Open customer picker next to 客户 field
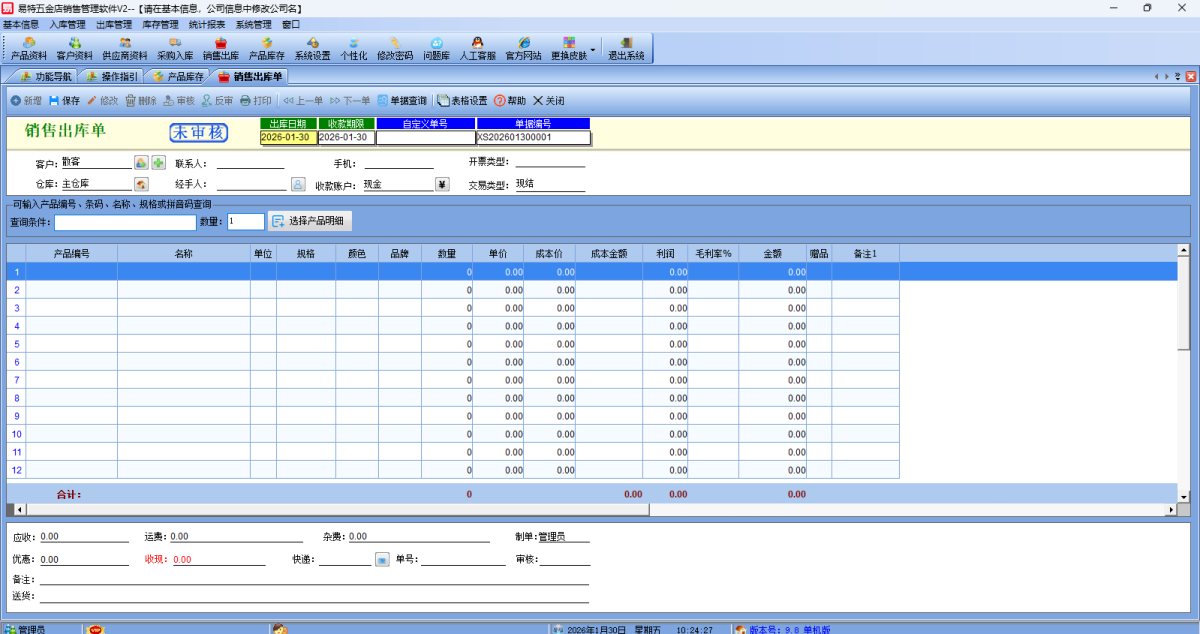The width and height of the screenshot is (1200, 634). [x=142, y=162]
